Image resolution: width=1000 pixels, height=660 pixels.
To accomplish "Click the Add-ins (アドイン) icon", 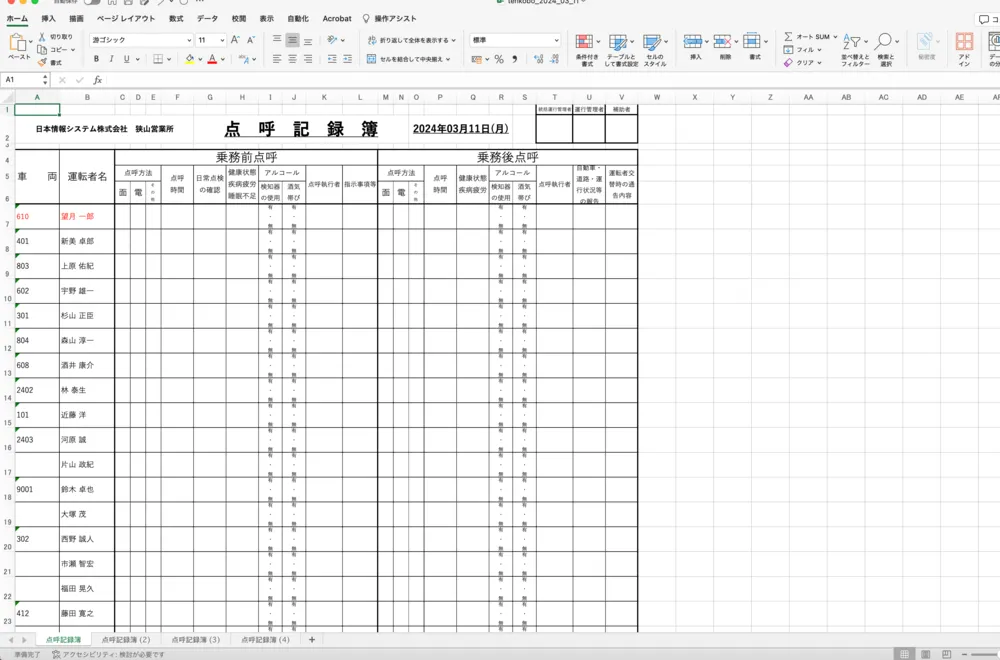I will pos(963,43).
